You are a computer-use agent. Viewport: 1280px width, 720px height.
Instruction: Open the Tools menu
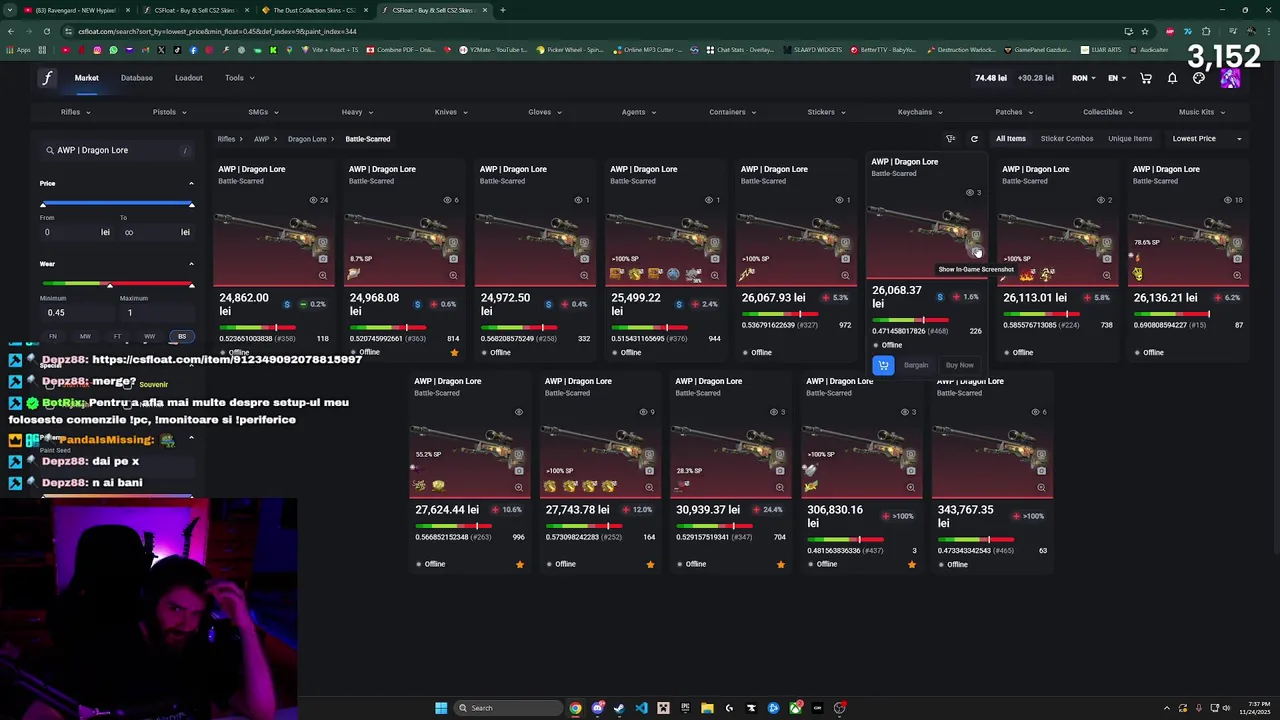tap(239, 78)
